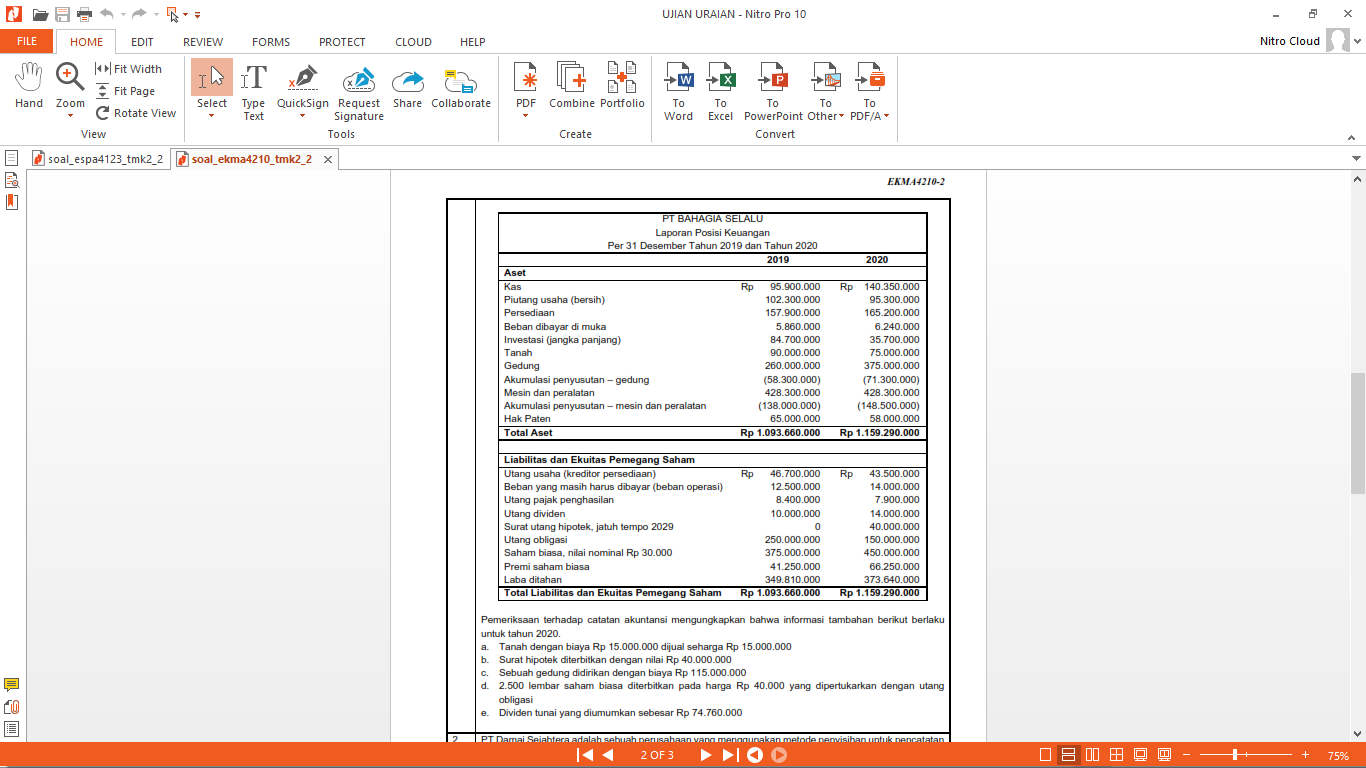Click Fit Width view option
The width and height of the screenshot is (1366, 768).
pos(129,69)
